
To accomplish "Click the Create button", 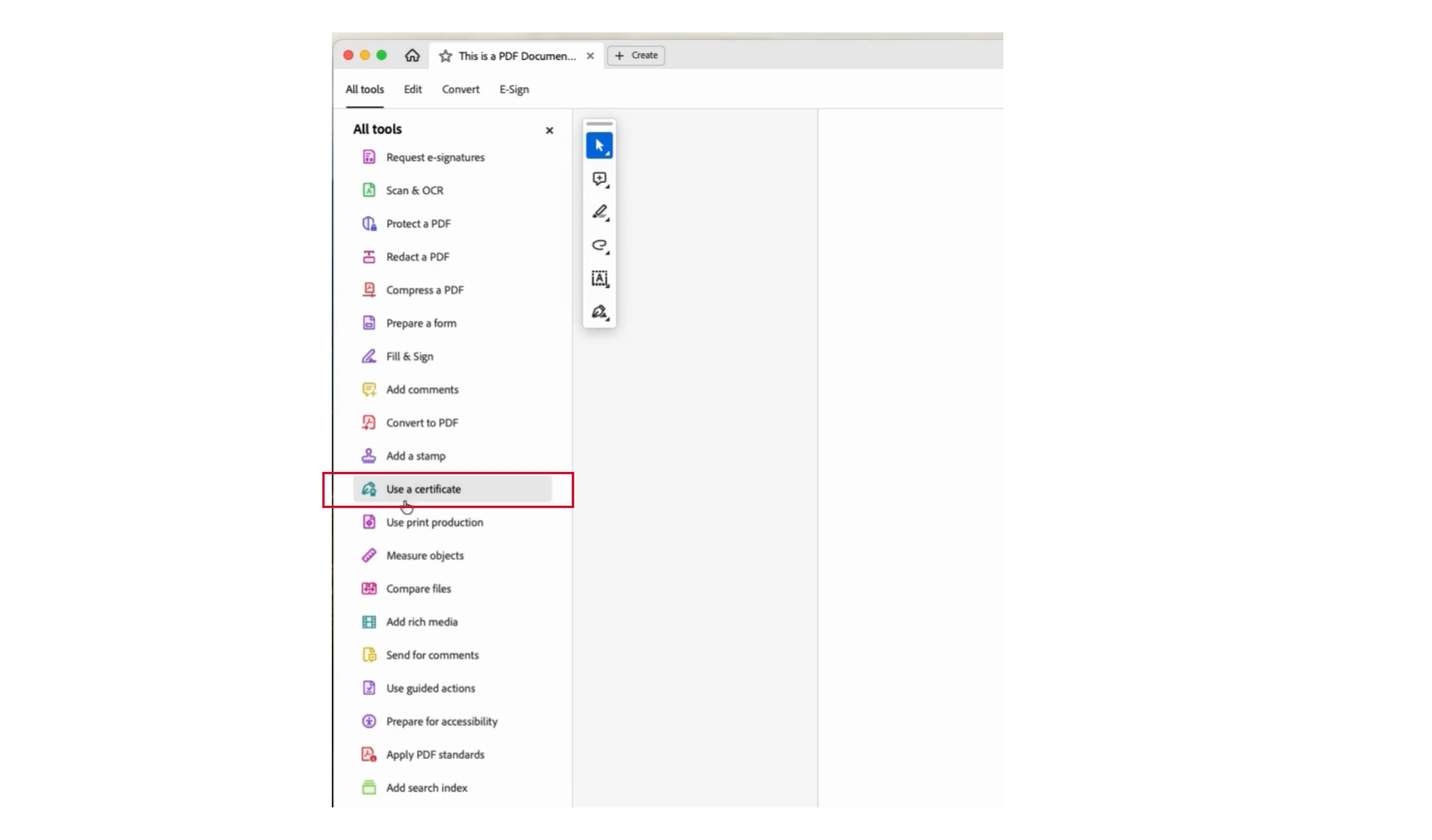I will click(x=636, y=55).
